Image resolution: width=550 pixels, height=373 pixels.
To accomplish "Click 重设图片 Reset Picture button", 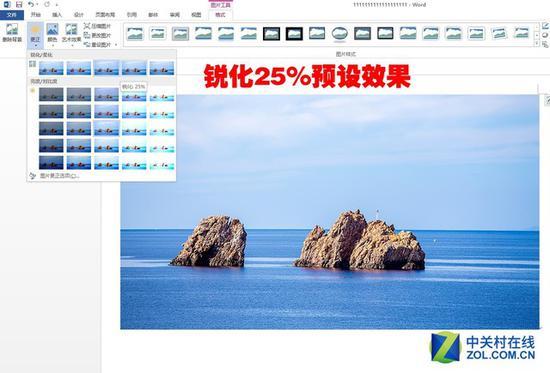I will click(98, 45).
